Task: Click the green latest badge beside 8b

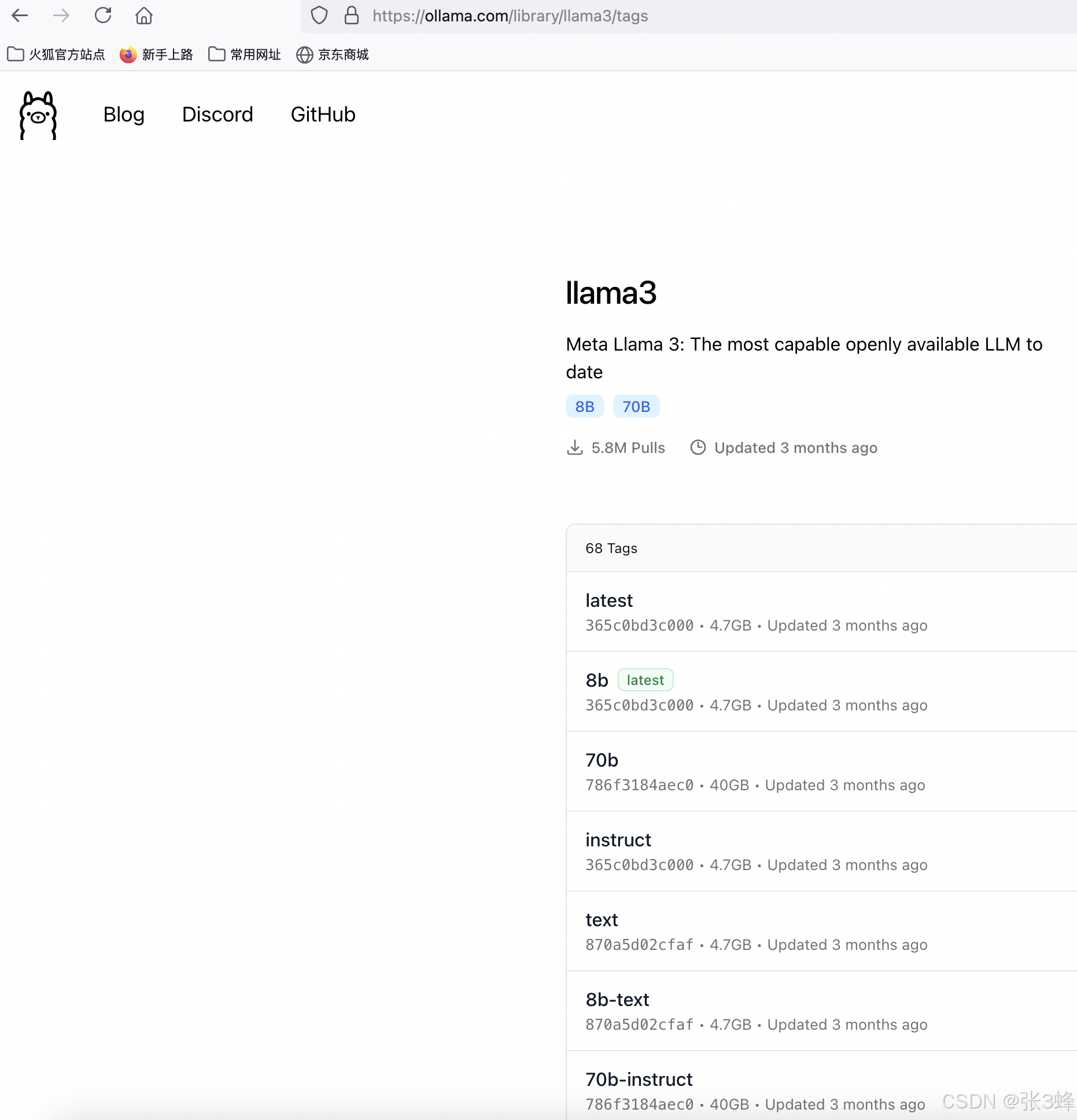Action: [x=646, y=680]
